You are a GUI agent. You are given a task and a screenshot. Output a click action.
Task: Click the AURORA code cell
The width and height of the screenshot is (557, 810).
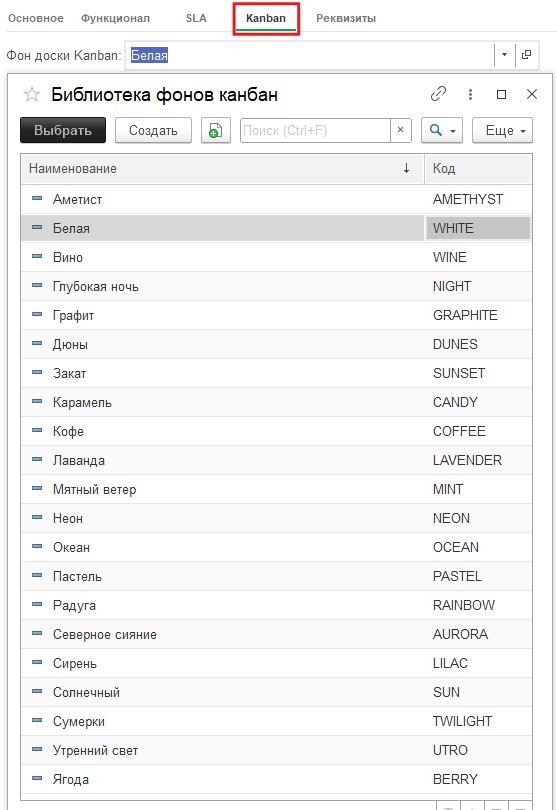click(478, 634)
